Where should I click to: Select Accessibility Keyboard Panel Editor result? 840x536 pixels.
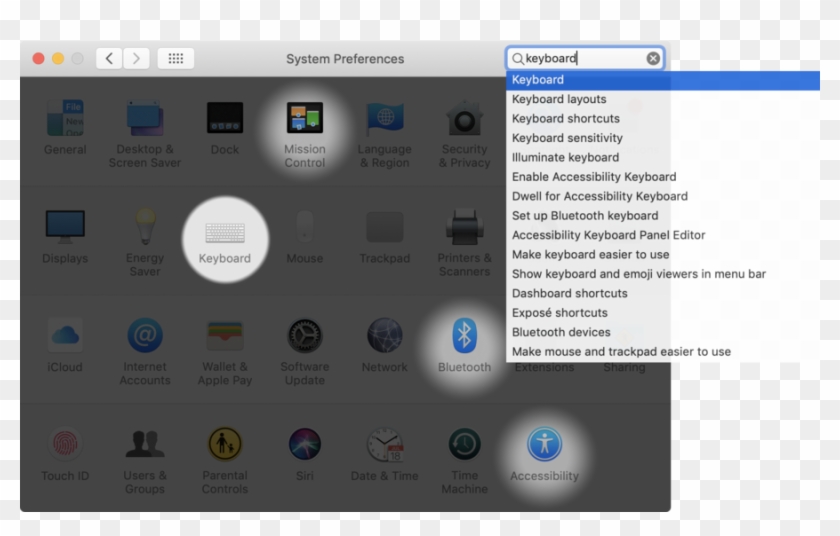tap(663, 235)
